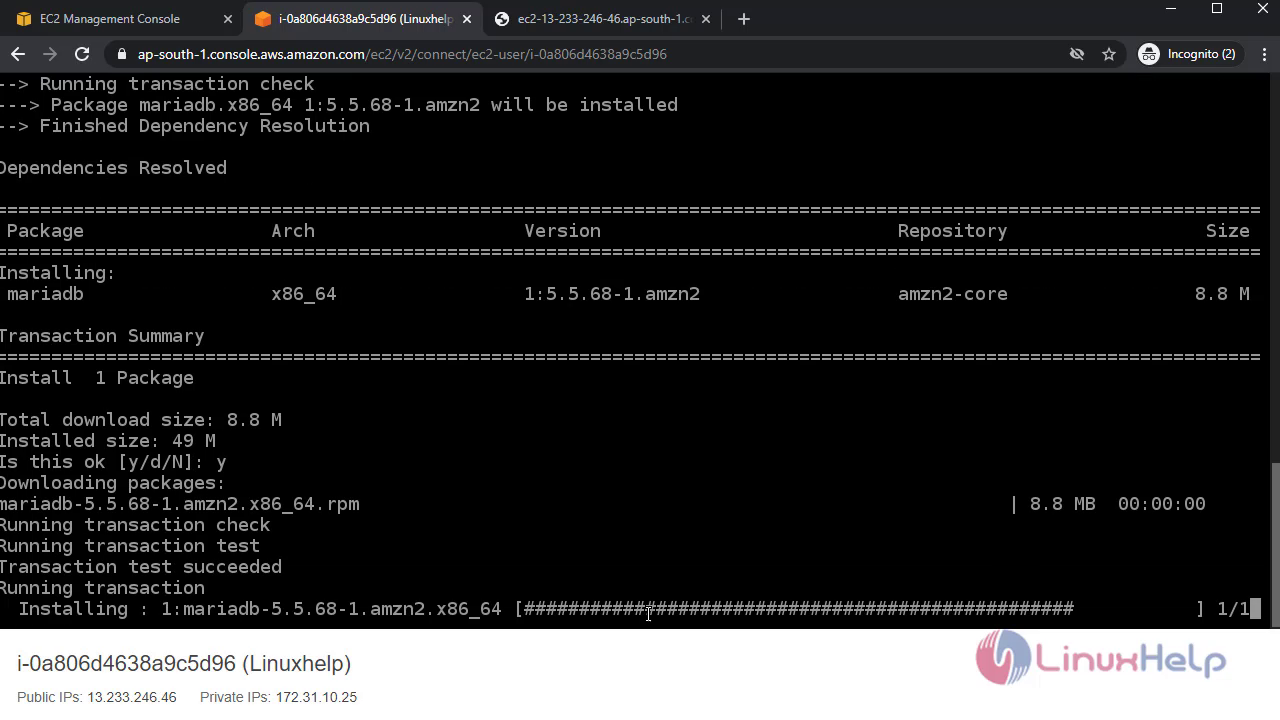Go forward to the next page
The height and width of the screenshot is (720, 1280).
(x=50, y=54)
